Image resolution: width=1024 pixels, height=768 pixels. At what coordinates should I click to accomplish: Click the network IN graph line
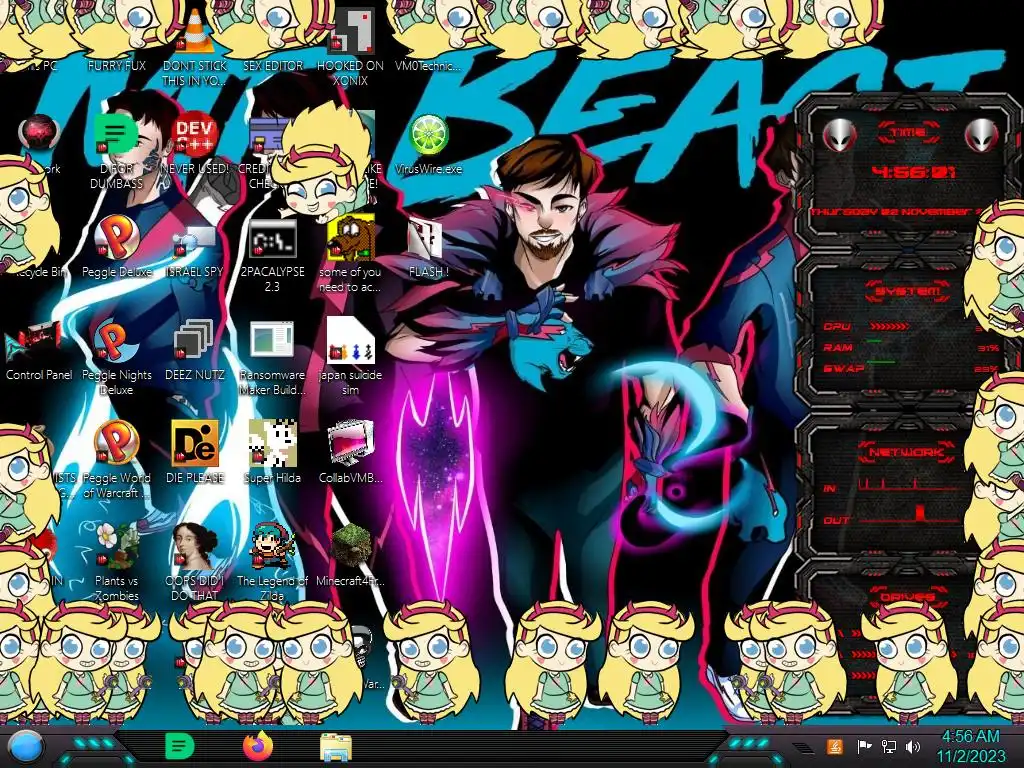click(x=909, y=485)
